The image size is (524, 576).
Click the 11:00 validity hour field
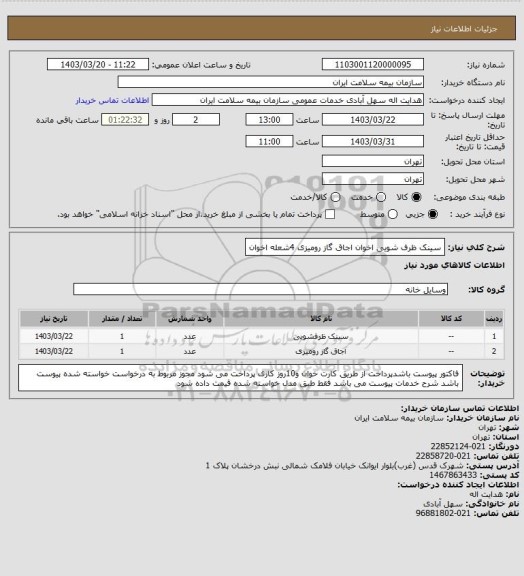point(269,141)
